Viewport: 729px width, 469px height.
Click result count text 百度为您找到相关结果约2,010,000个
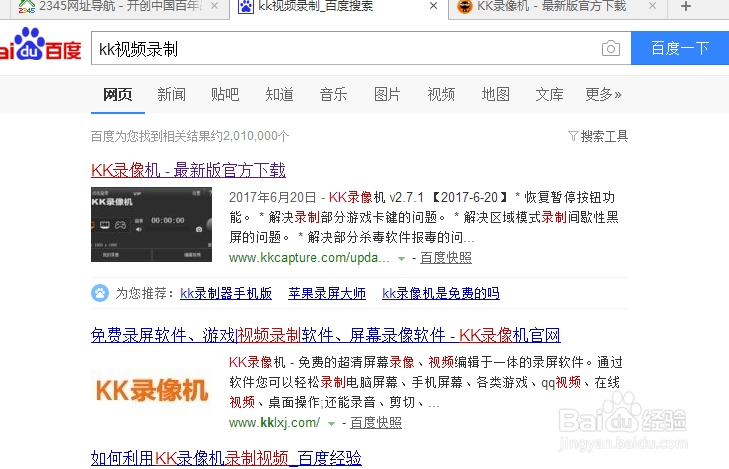190,136
